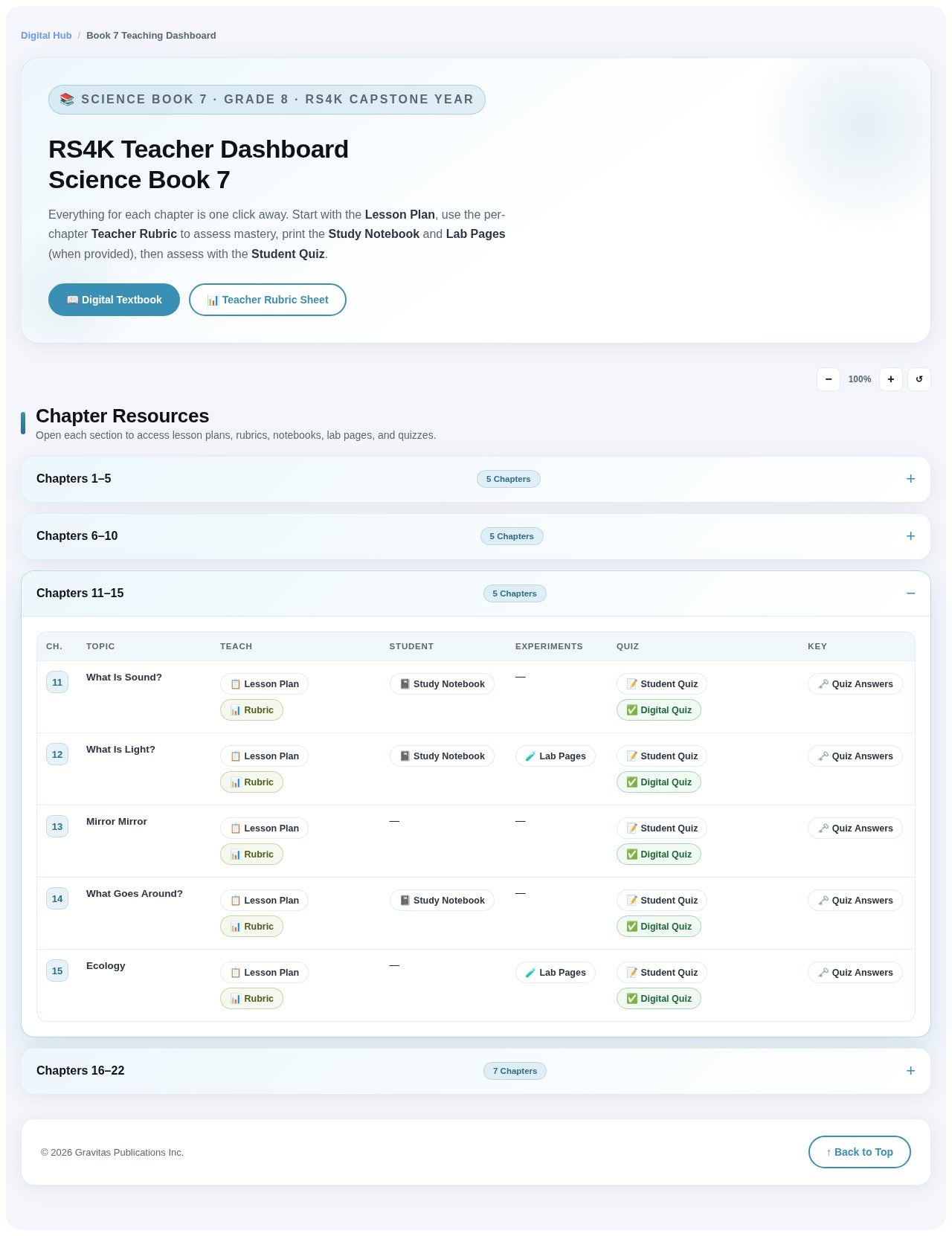Launch Digital Quiz for What Is Sound?

pyautogui.click(x=659, y=710)
